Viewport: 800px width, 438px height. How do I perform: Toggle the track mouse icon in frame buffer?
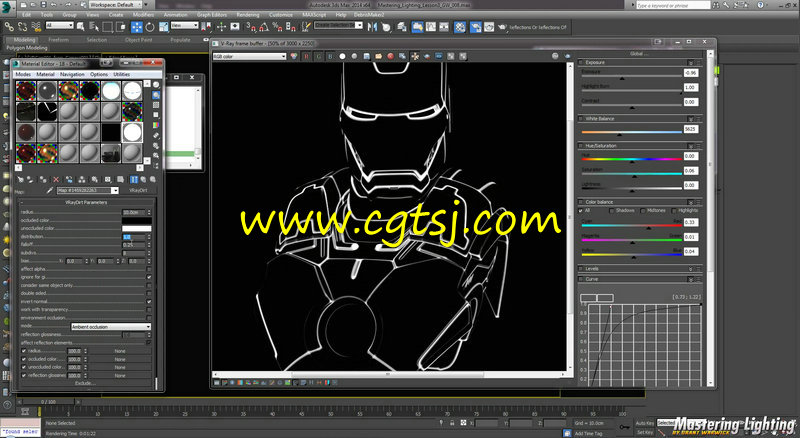tap(415, 56)
